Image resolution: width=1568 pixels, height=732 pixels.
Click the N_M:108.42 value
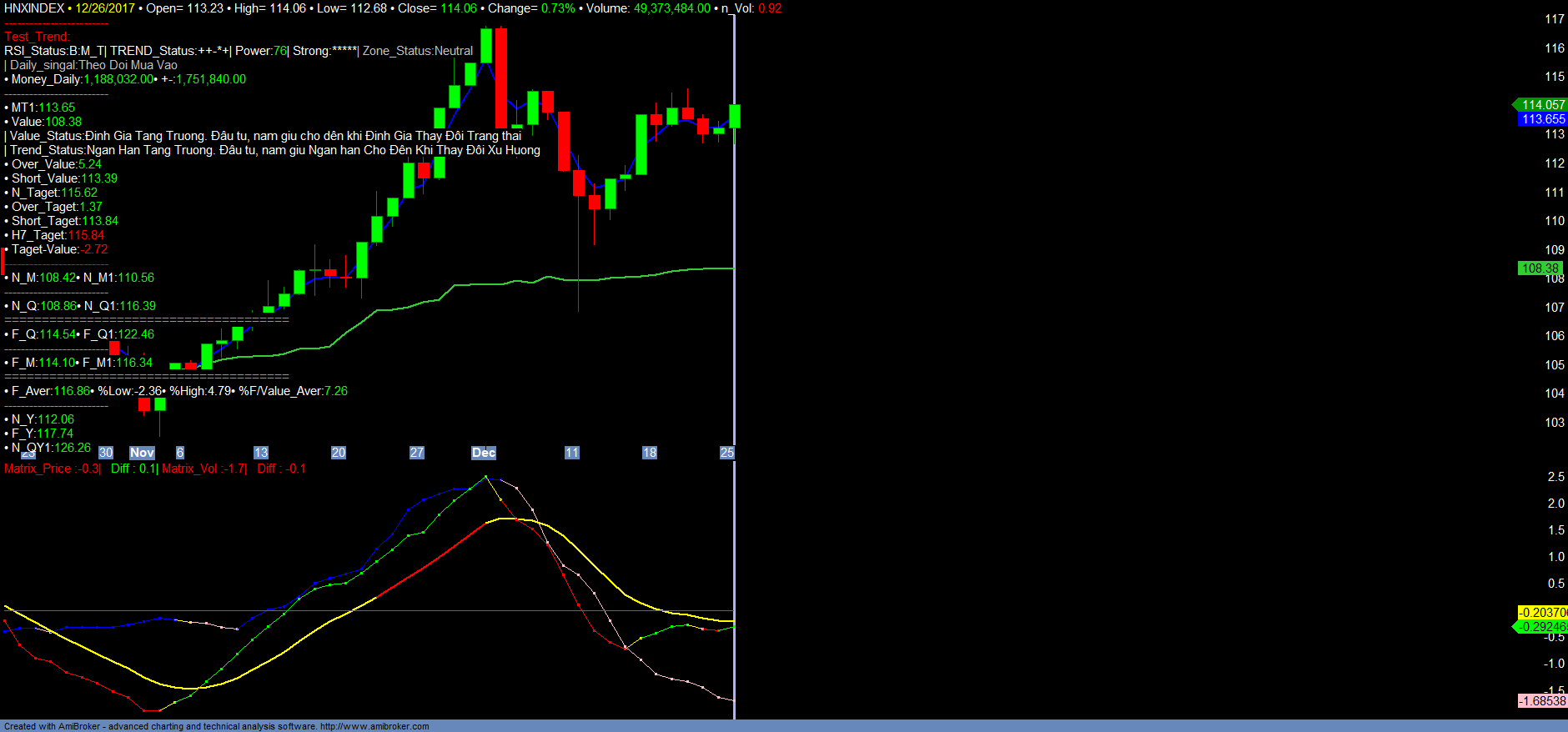(x=43, y=278)
